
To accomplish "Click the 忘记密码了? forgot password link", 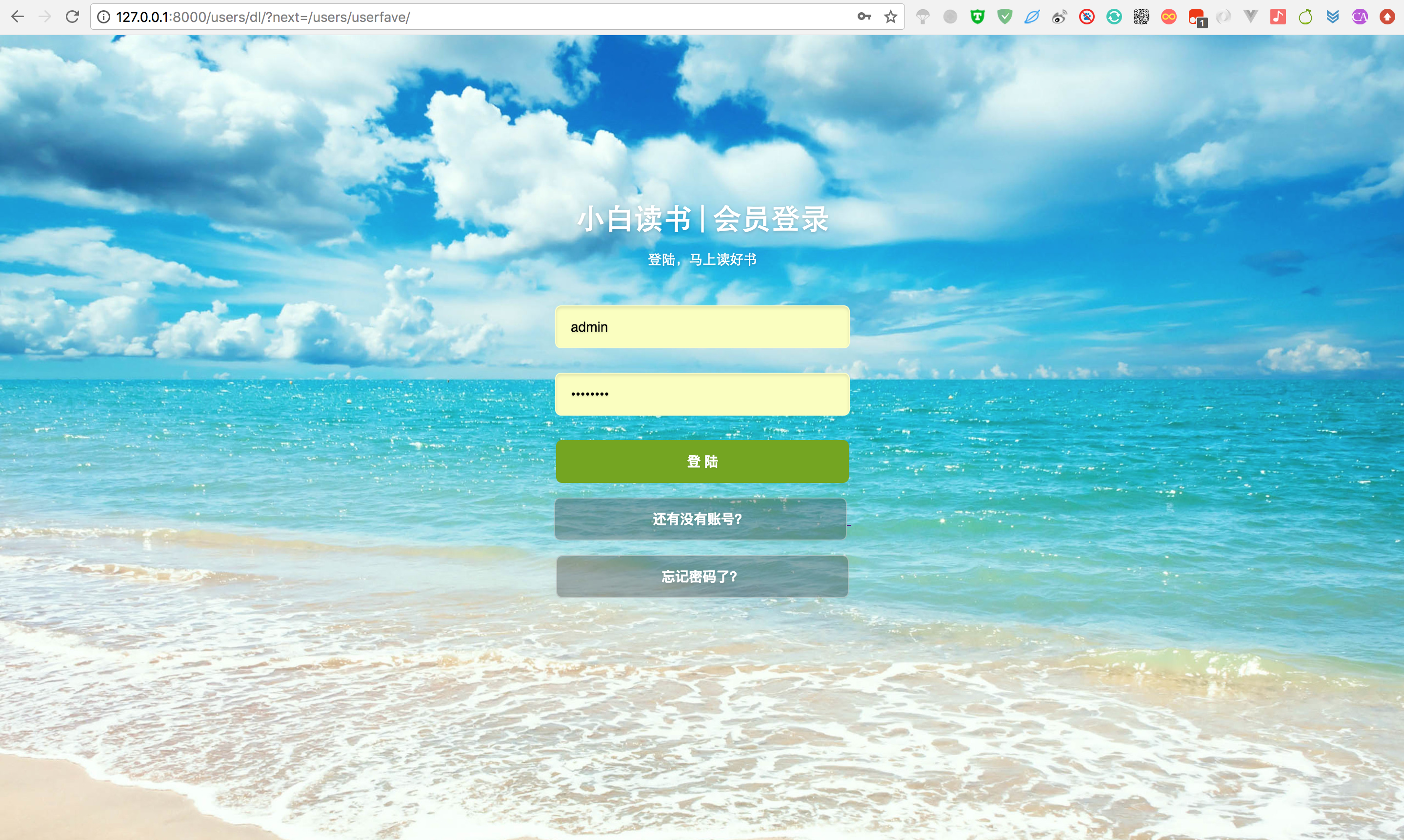I will coord(702,576).
